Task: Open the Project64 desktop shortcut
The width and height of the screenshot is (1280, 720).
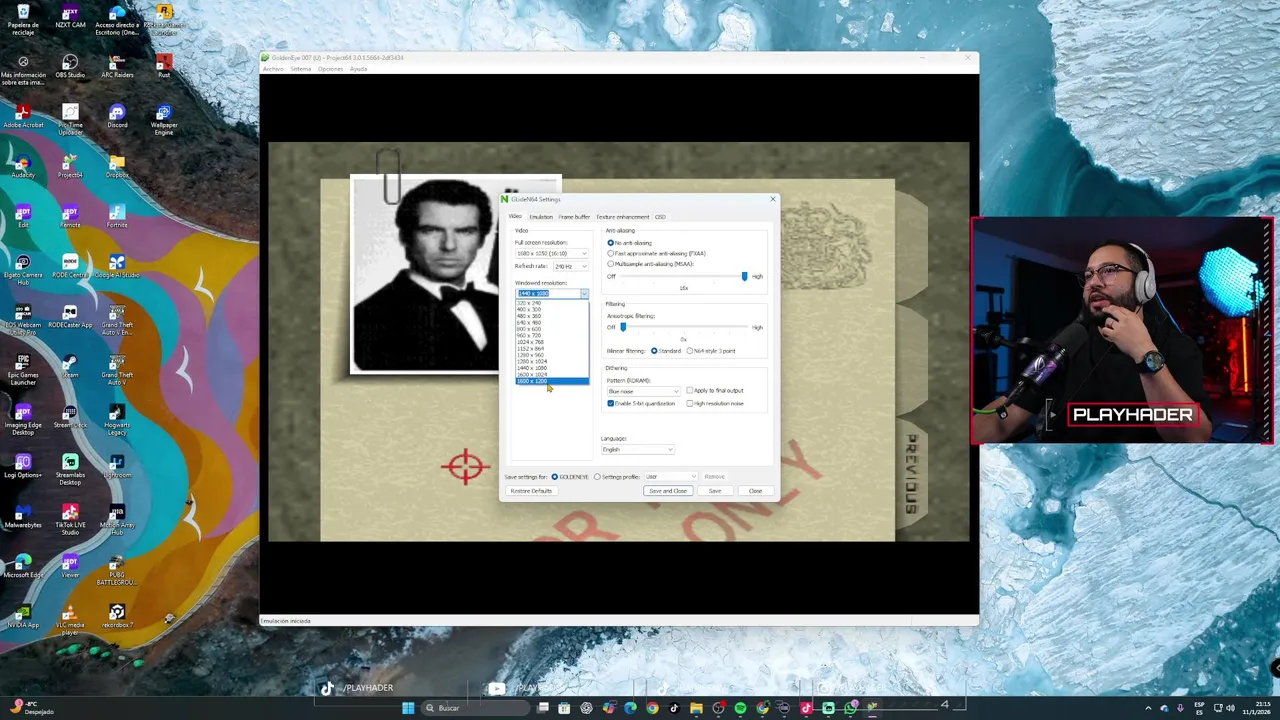Action: (70, 166)
